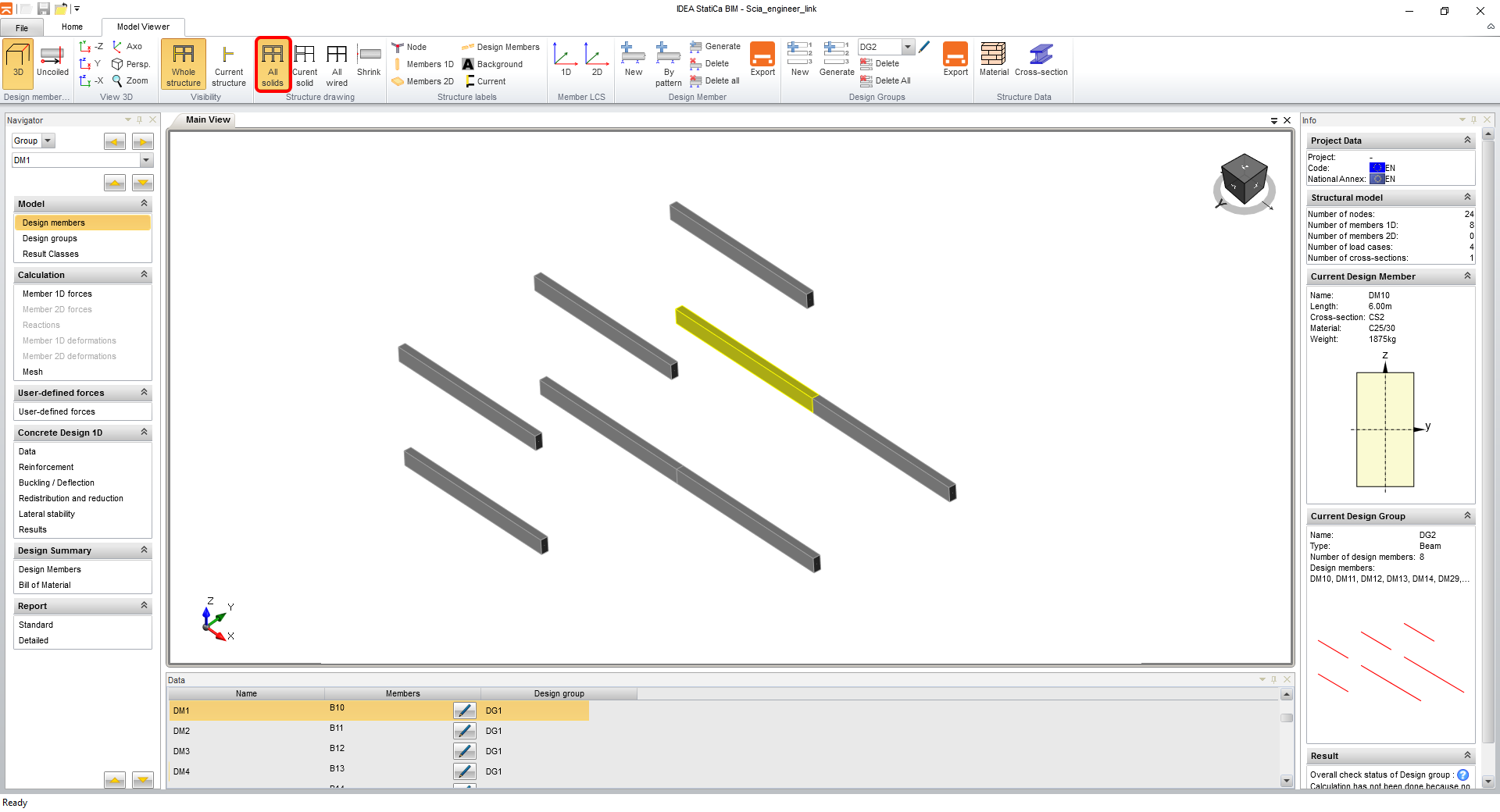Collapse the Model section
Viewport: 1500px width, 812px height.
[144, 203]
